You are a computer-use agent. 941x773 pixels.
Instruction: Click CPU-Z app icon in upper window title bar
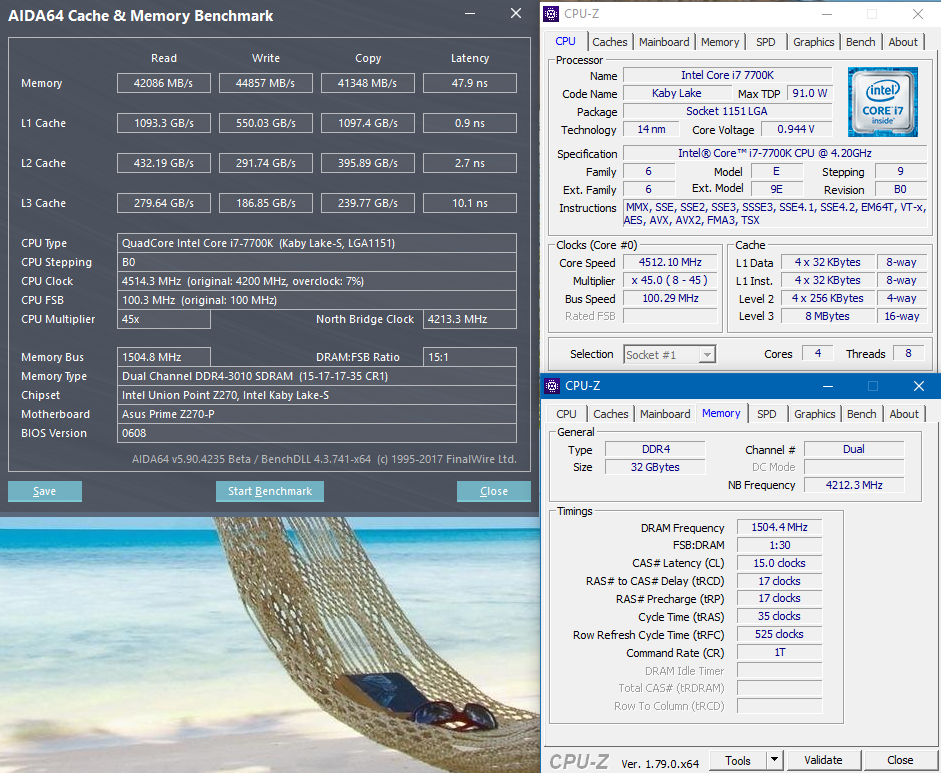click(x=552, y=14)
